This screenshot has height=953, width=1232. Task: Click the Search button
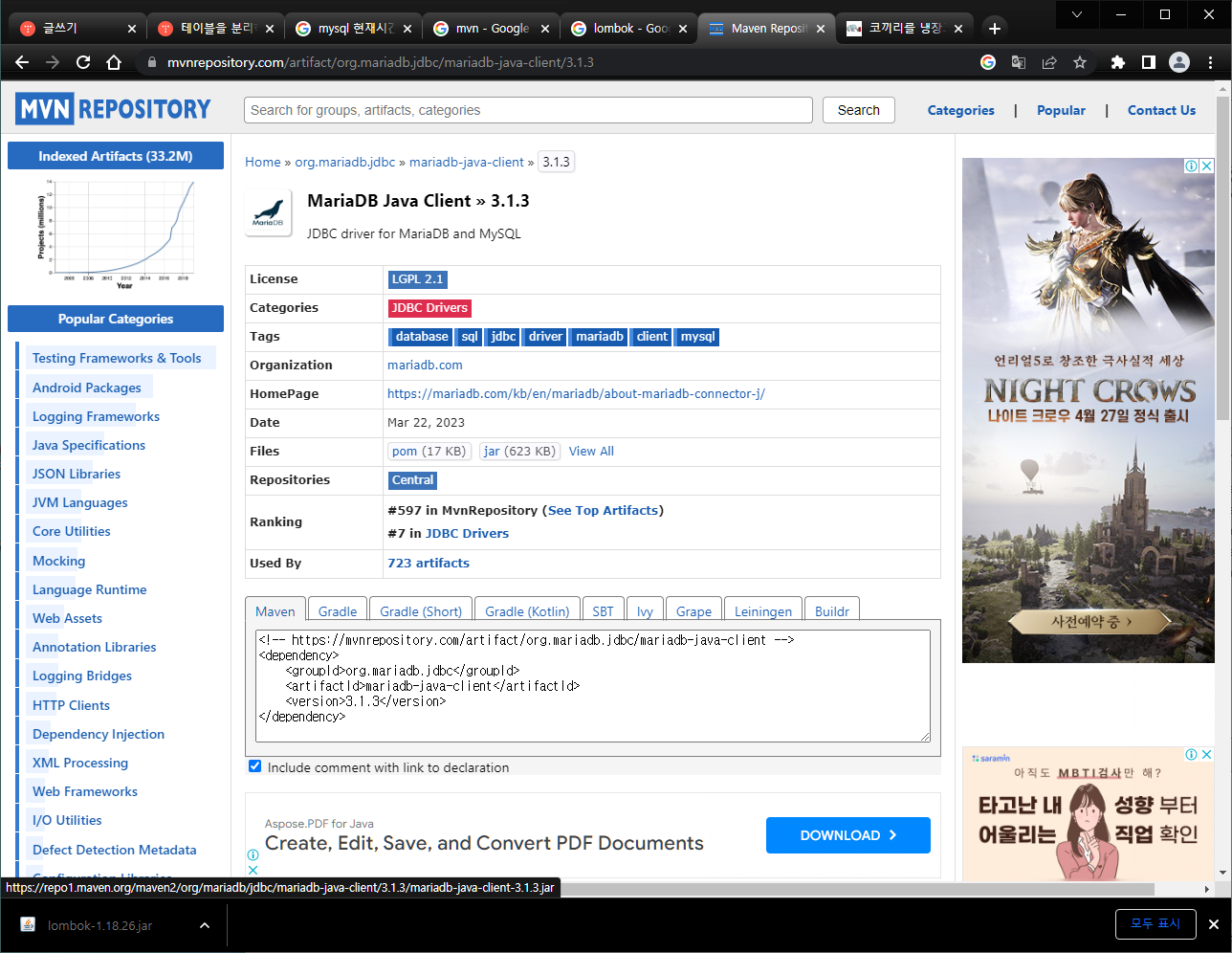[859, 110]
